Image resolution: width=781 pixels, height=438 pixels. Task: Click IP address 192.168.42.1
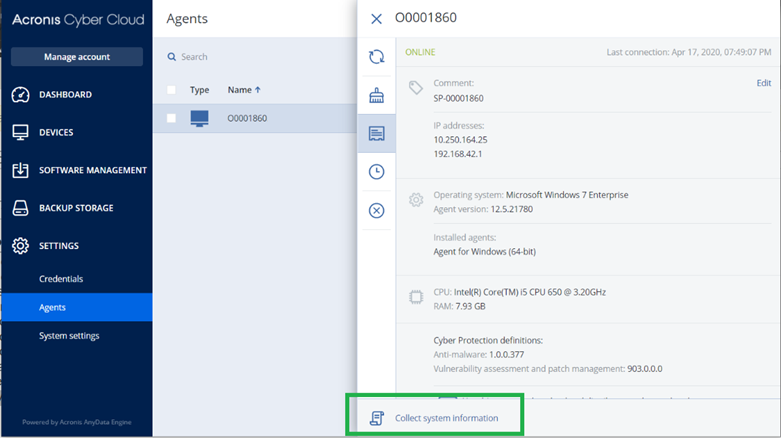click(x=458, y=154)
